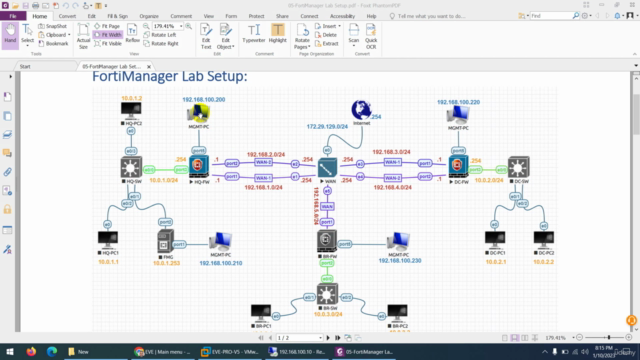Open the comments panel in left sidebar
Viewport: 640px width, 360px height.
(x=7, y=153)
